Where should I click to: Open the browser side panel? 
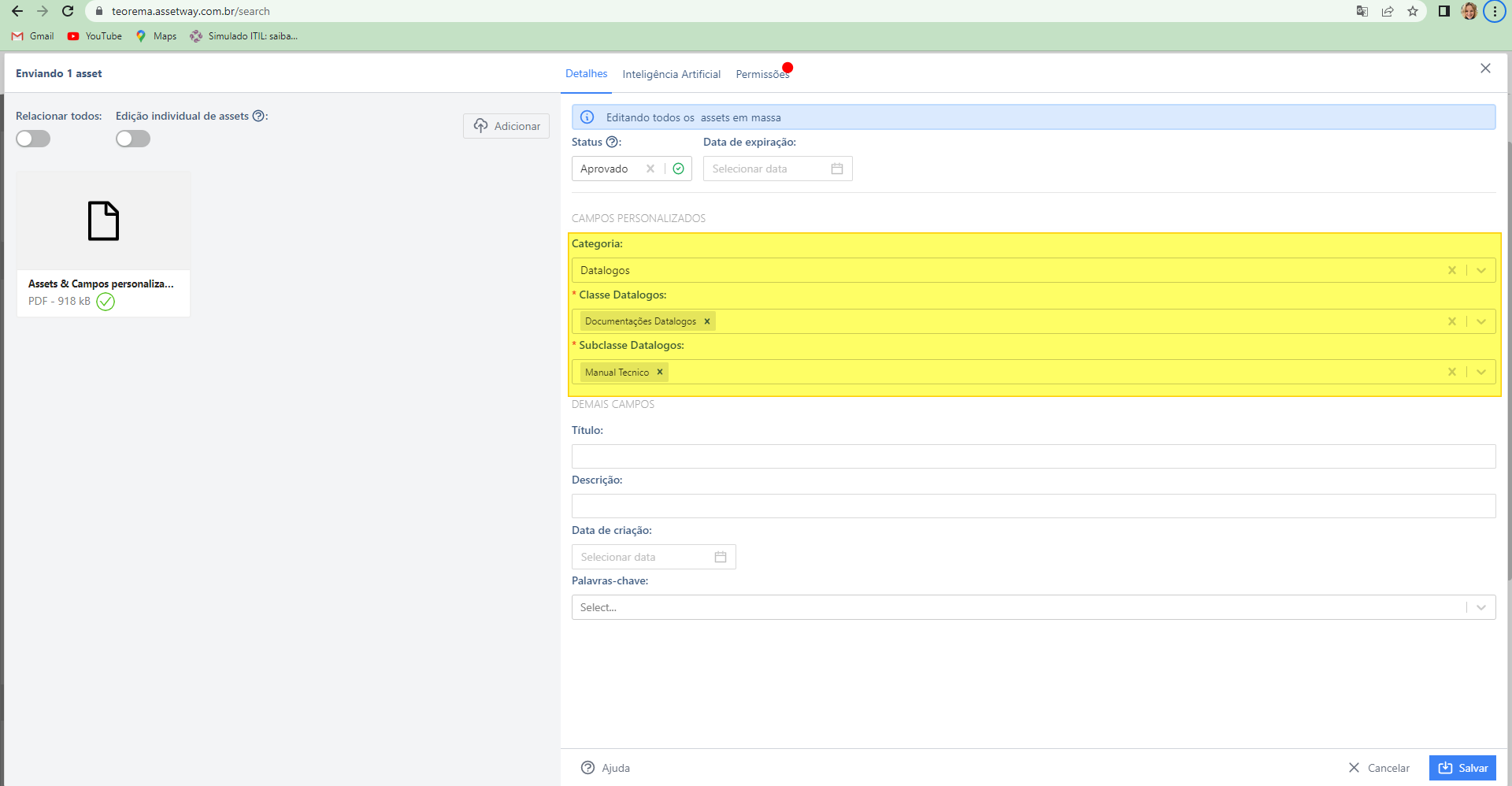click(1444, 11)
